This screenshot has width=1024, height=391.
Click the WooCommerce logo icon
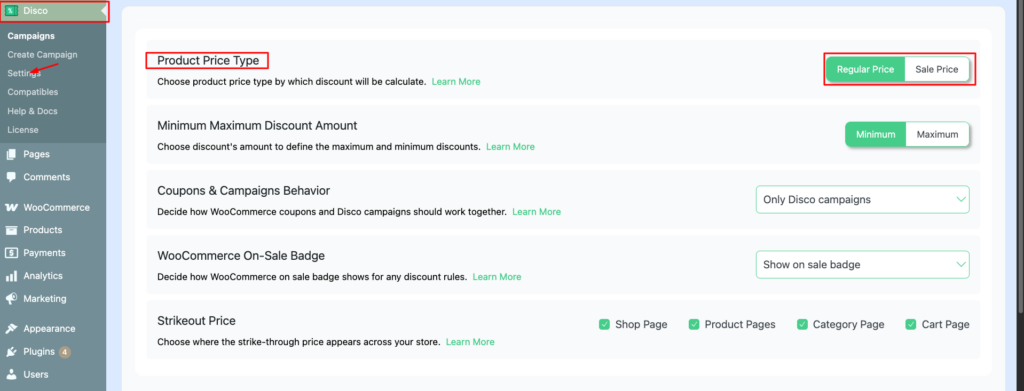click(x=11, y=208)
